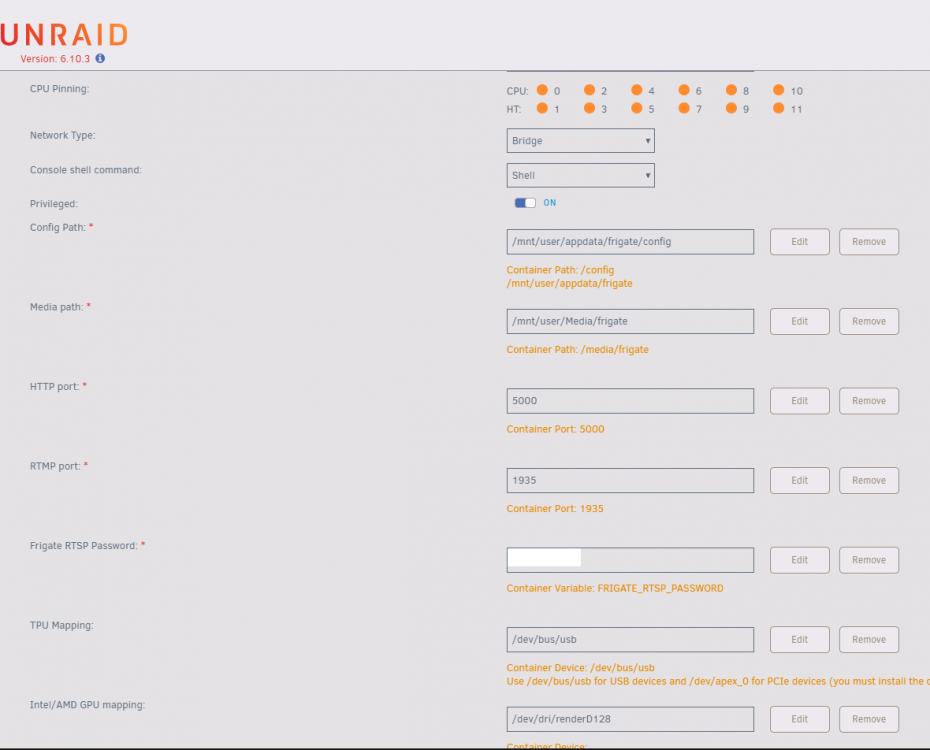Toggle CPU 0 pinning
The width and height of the screenshot is (930, 750).
(x=542, y=90)
